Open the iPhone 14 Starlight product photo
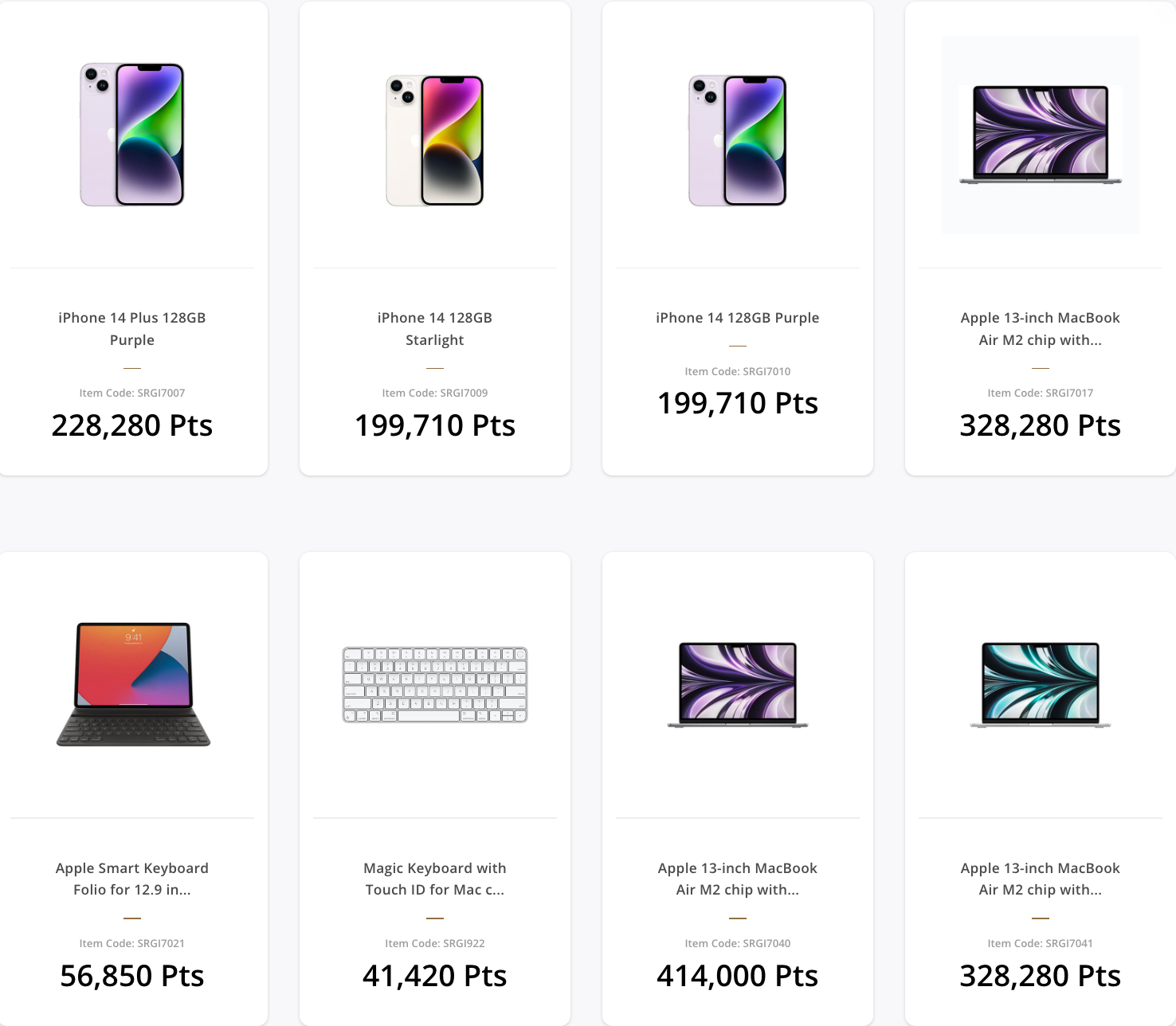 pos(435,141)
